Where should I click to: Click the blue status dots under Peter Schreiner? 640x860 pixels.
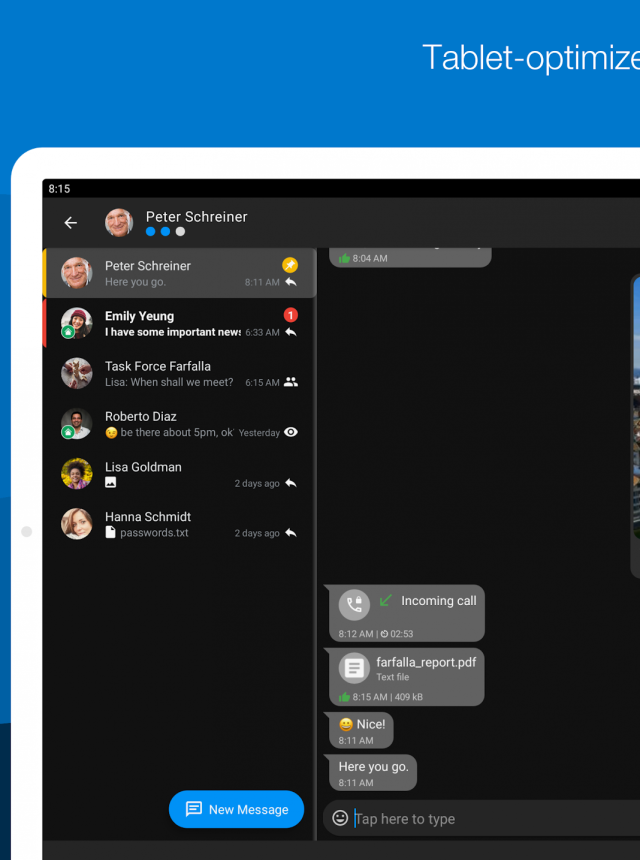pyautogui.click(x=165, y=232)
